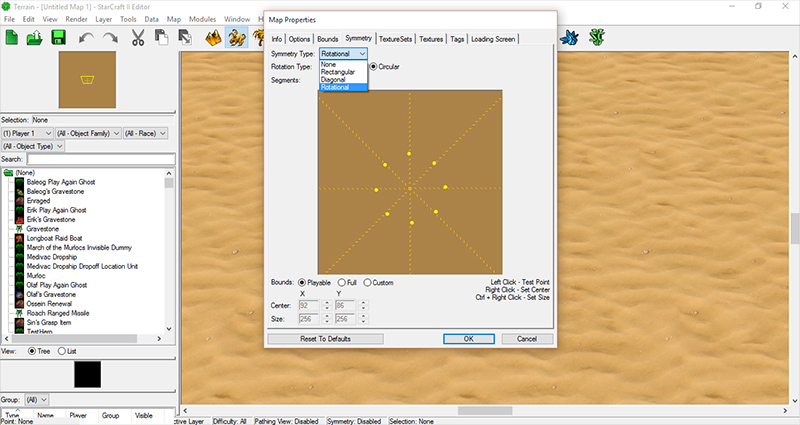This screenshot has width=800, height=425.
Task: Open the Tags tab
Action: pyautogui.click(x=457, y=39)
